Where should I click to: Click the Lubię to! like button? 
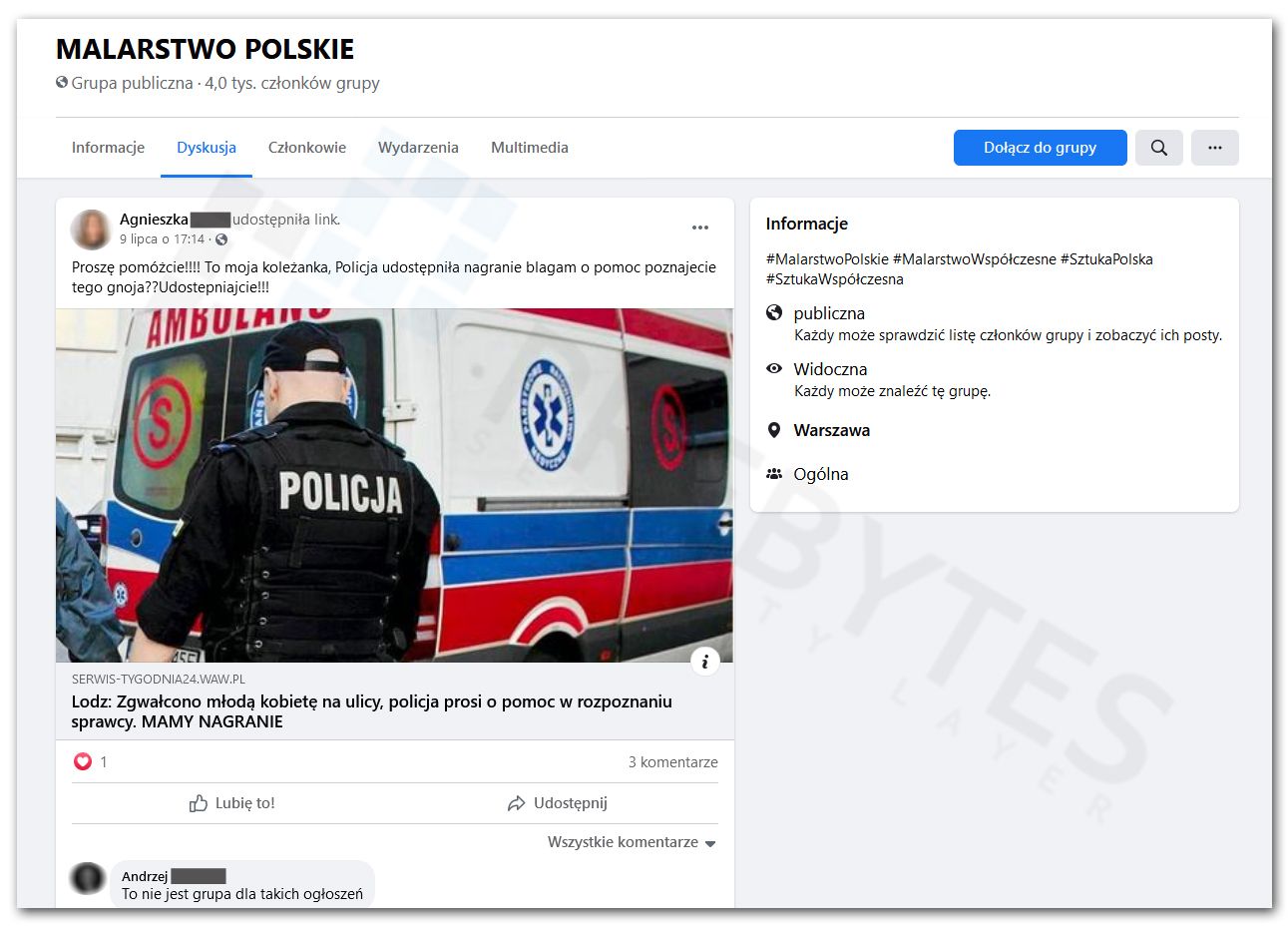tap(231, 803)
